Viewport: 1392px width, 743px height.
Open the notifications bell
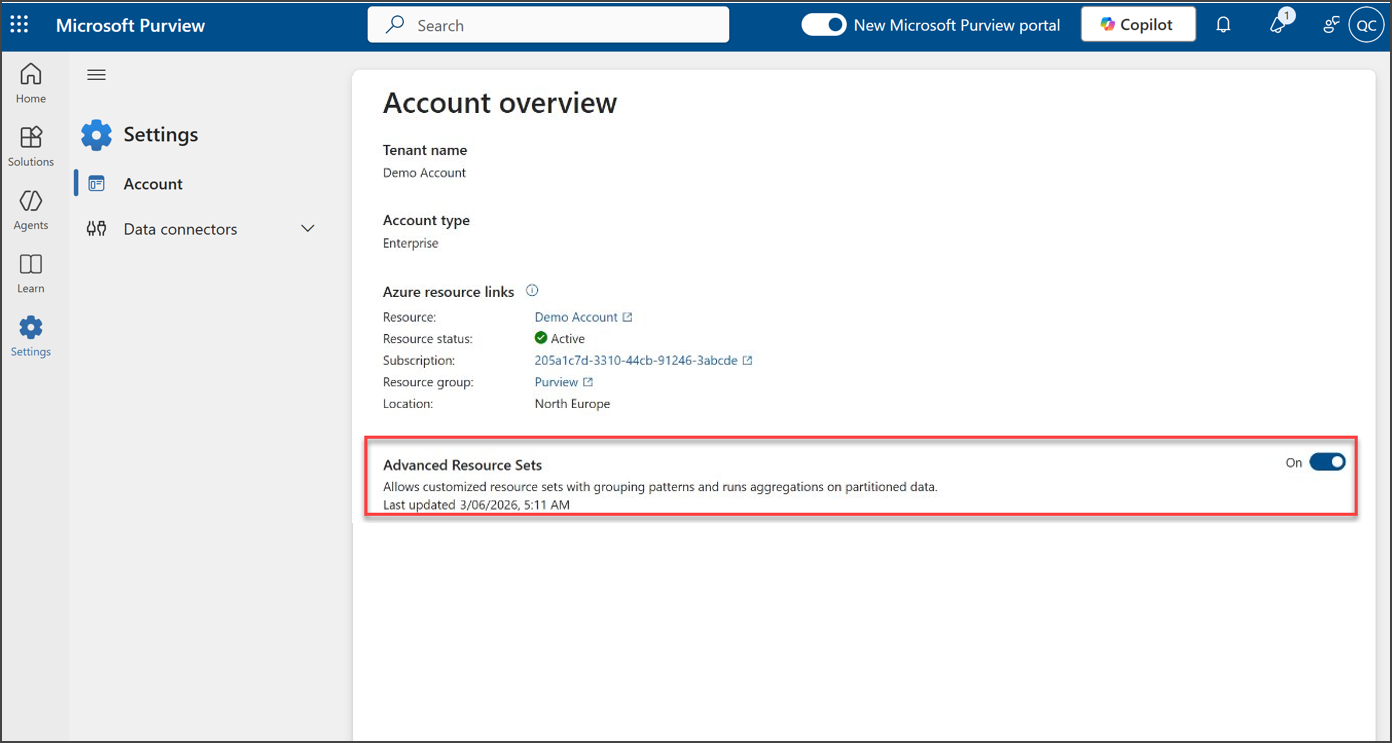(x=1222, y=24)
